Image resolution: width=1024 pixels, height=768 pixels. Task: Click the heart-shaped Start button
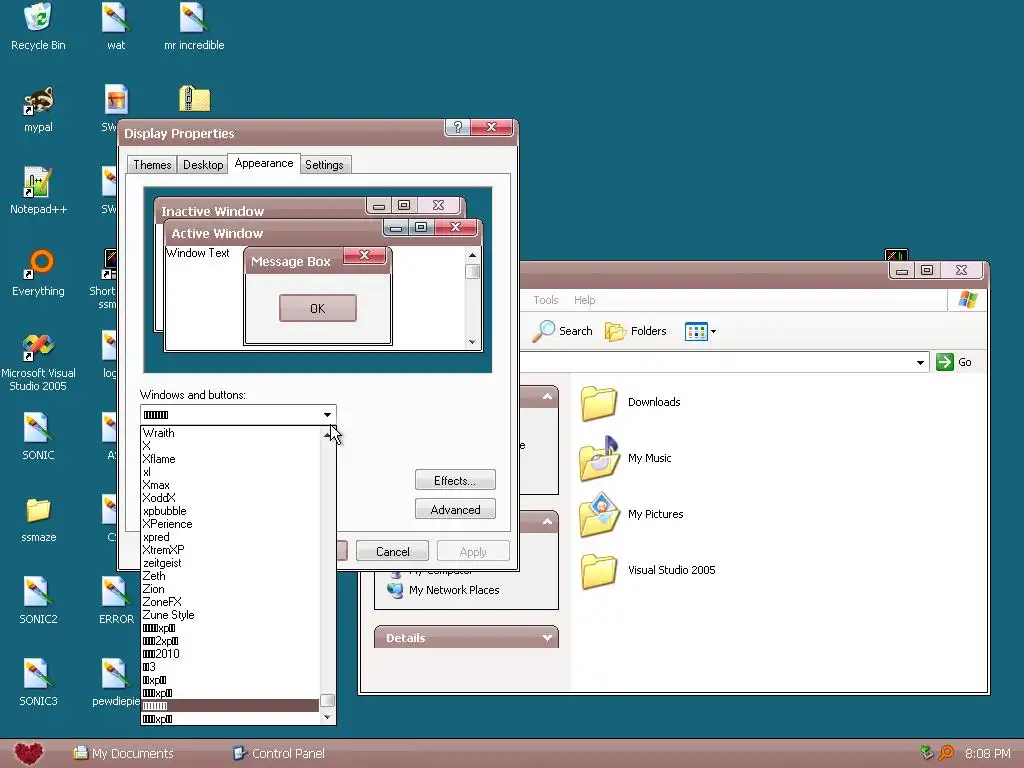click(27, 754)
